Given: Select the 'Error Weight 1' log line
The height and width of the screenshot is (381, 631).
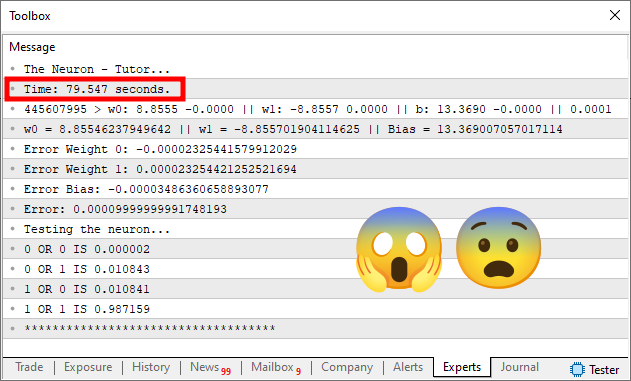Looking at the screenshot, I should 316,169.
